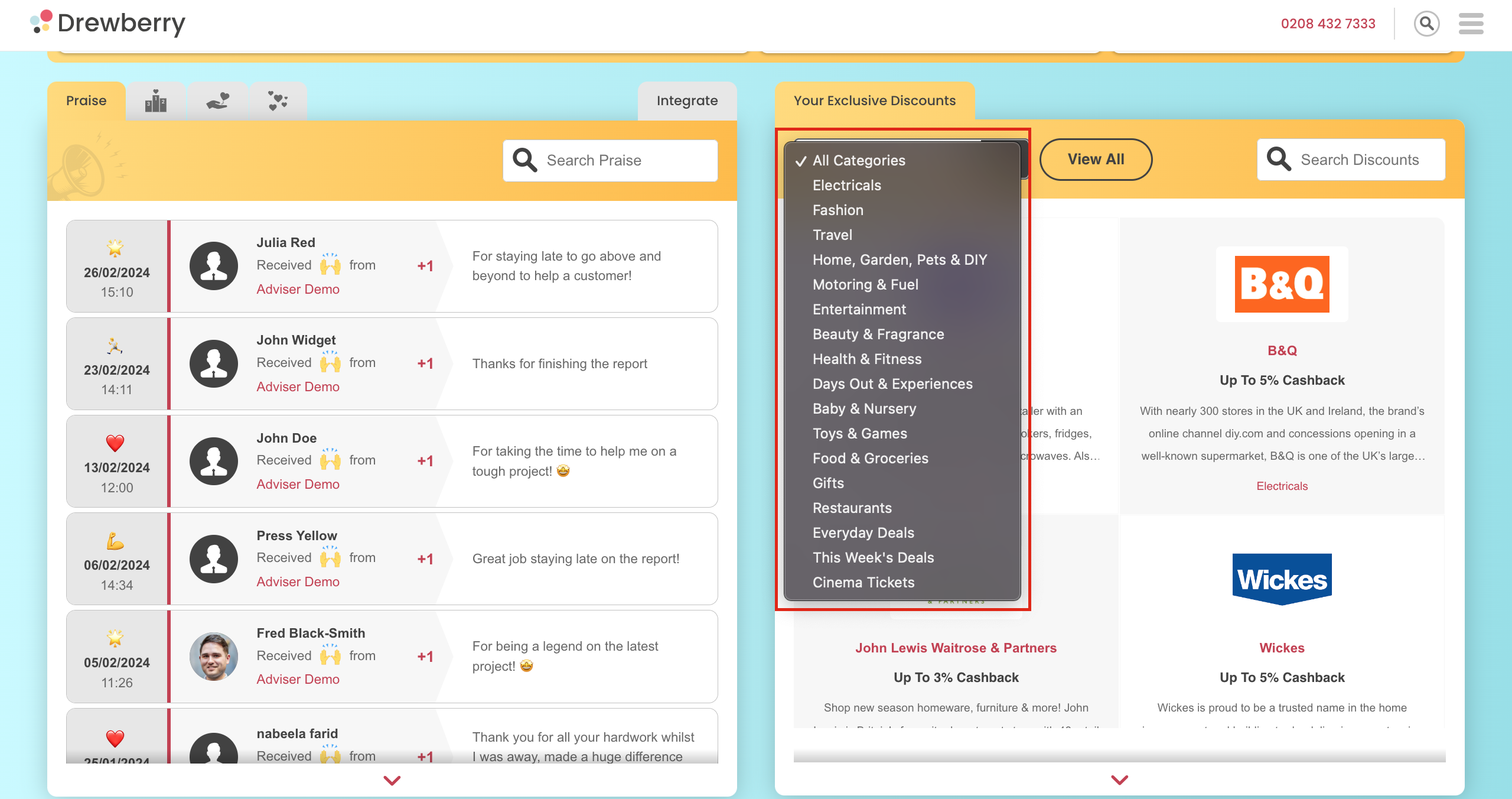The width and height of the screenshot is (1512, 799).
Task: Switch to the hearts tab icon
Action: point(278,101)
